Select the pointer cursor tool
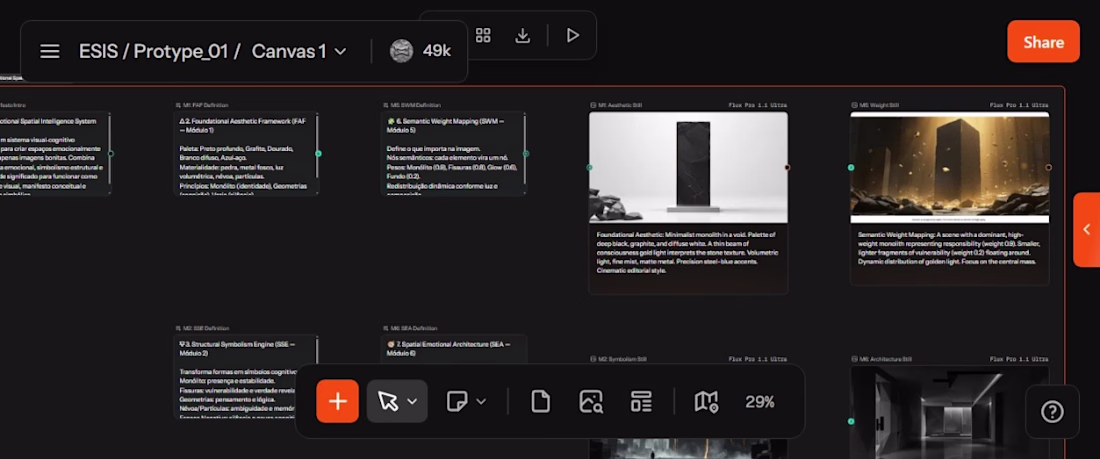 [x=387, y=401]
